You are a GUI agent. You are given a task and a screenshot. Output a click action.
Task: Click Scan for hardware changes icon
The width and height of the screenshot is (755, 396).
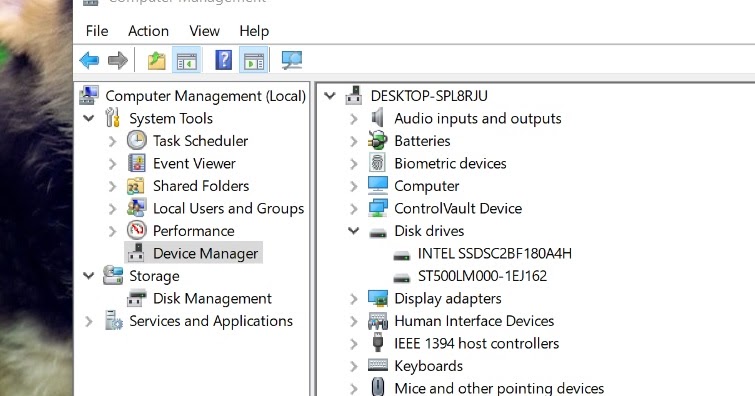pos(292,60)
